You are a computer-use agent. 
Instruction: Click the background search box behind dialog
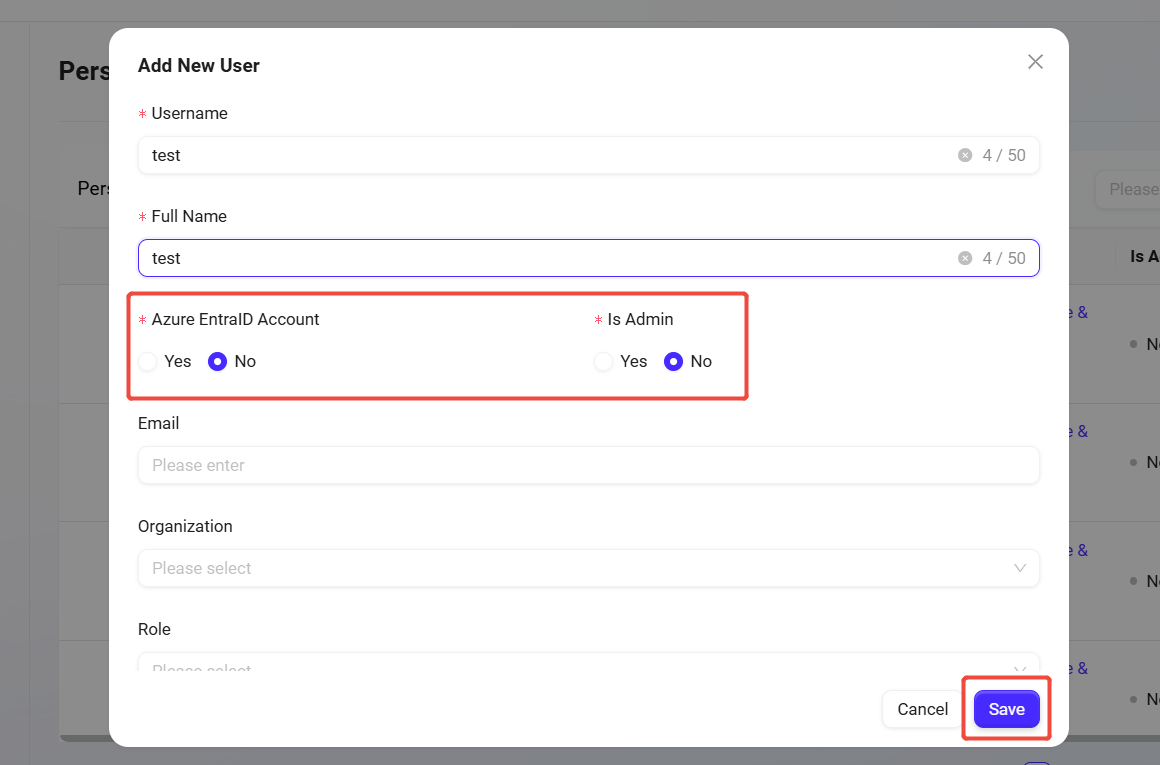1130,189
